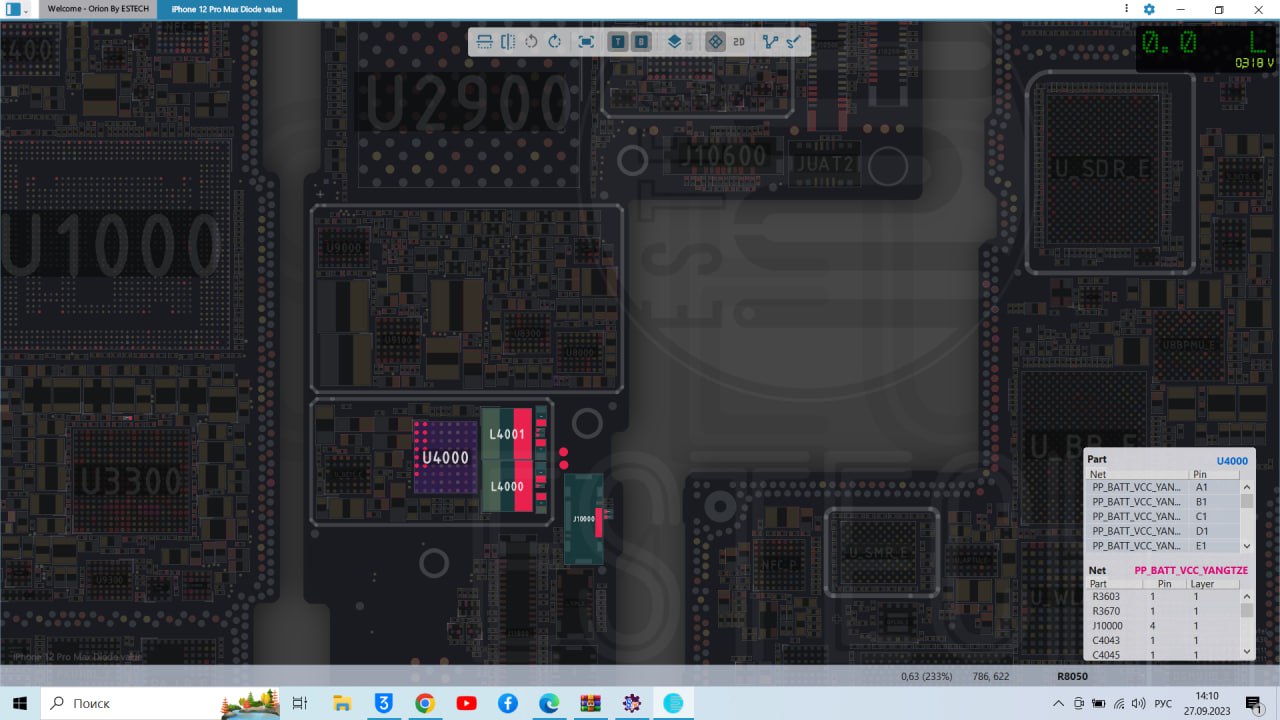
Task: Select R3603 row in Net table
Action: click(1163, 596)
